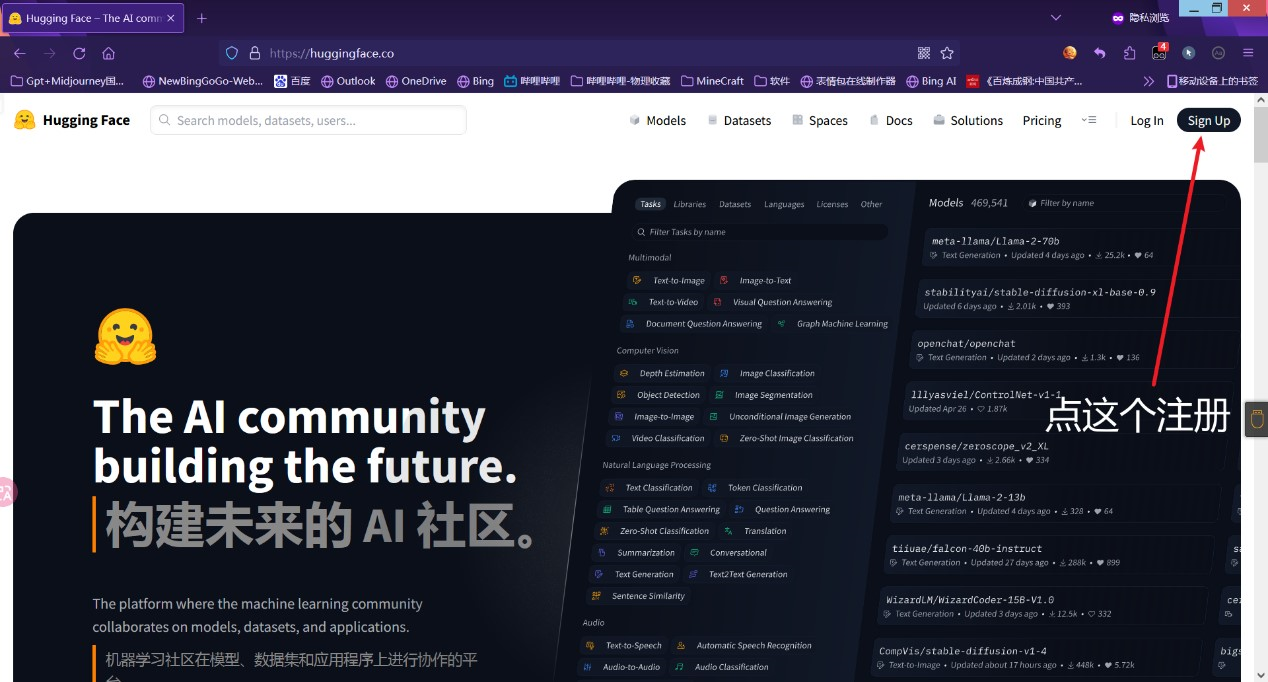Click the purple undo arrow toolbar icon

coord(1100,53)
